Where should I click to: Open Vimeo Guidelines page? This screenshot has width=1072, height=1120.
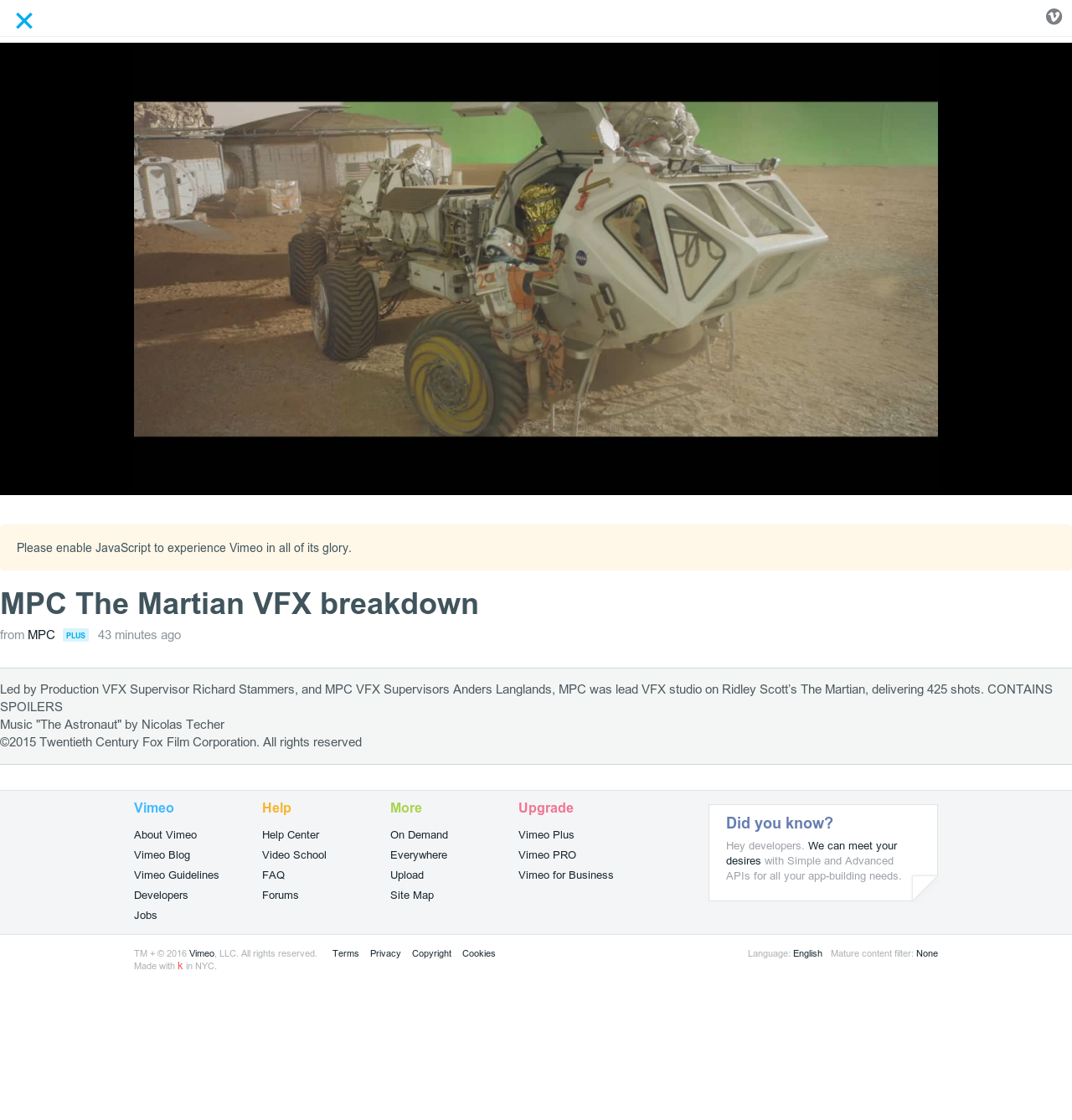click(x=176, y=875)
